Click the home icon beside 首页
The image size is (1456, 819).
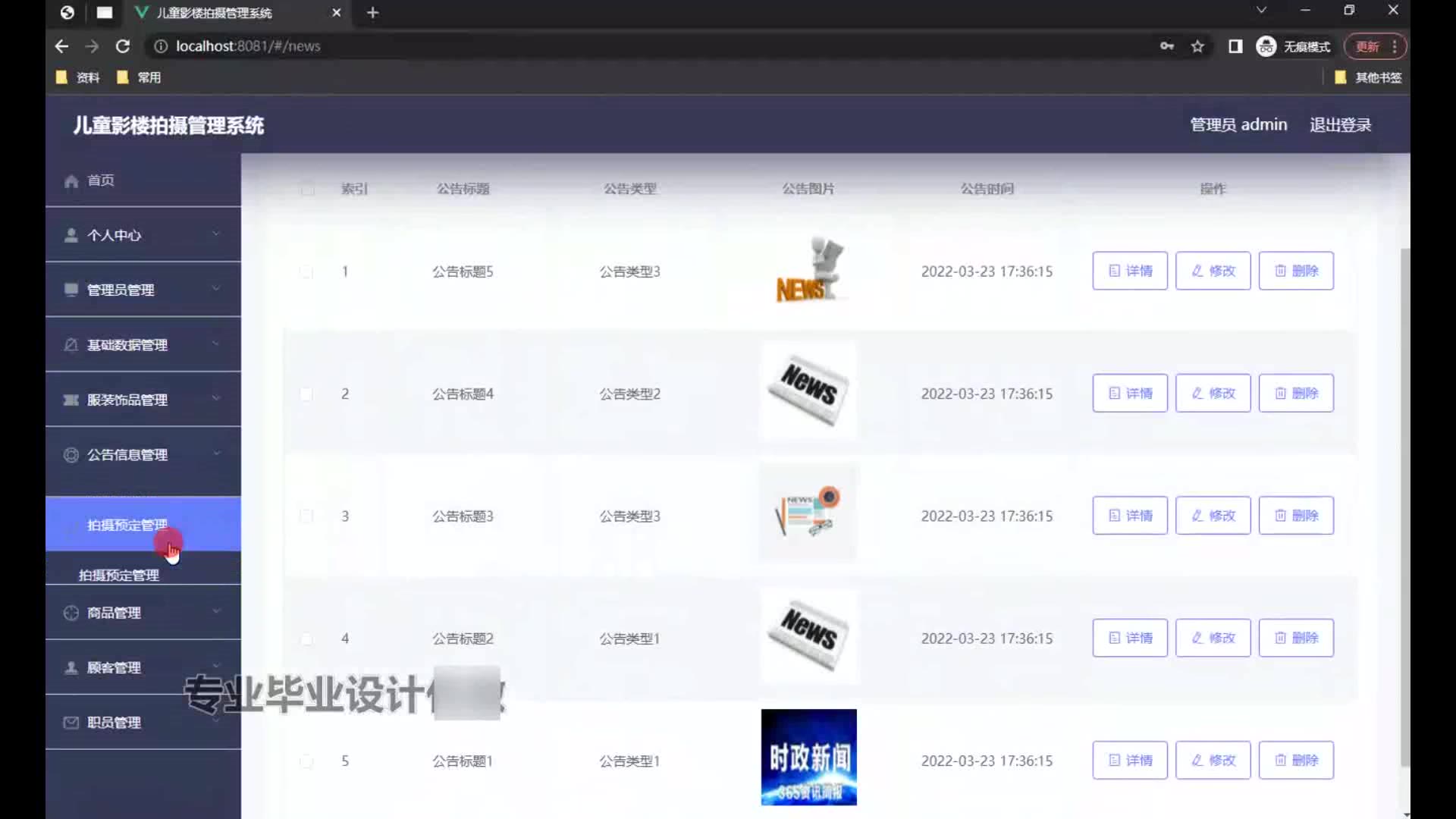click(x=71, y=181)
